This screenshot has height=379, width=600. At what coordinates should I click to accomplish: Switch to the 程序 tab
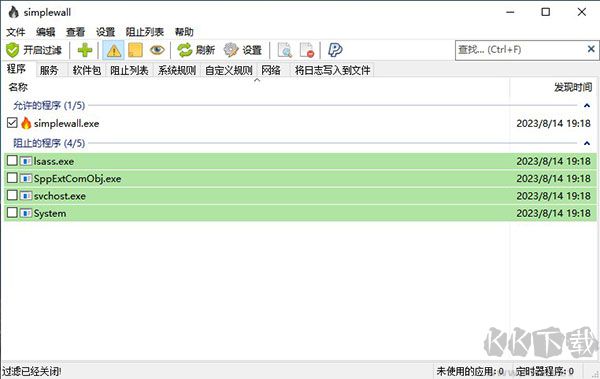[x=16, y=69]
